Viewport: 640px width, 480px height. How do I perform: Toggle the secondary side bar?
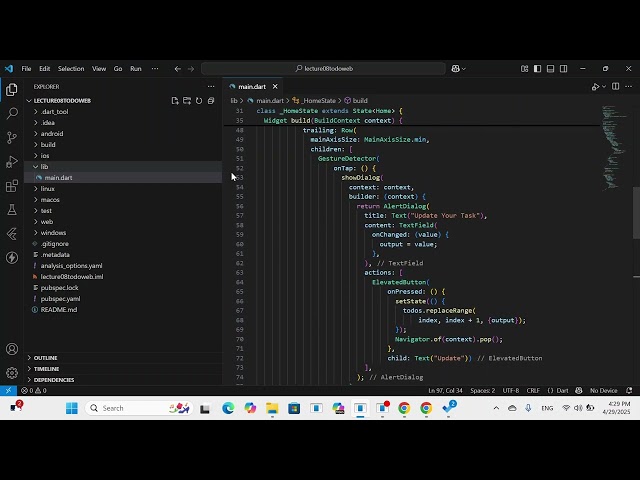(564, 69)
